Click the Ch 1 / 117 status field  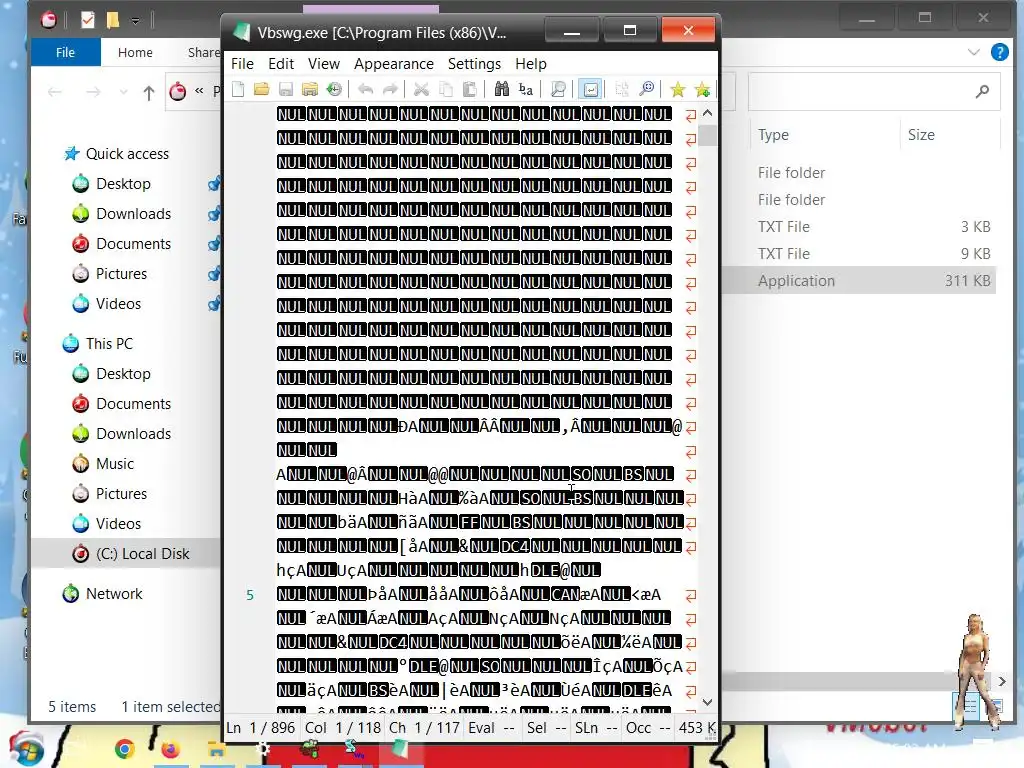click(424, 728)
